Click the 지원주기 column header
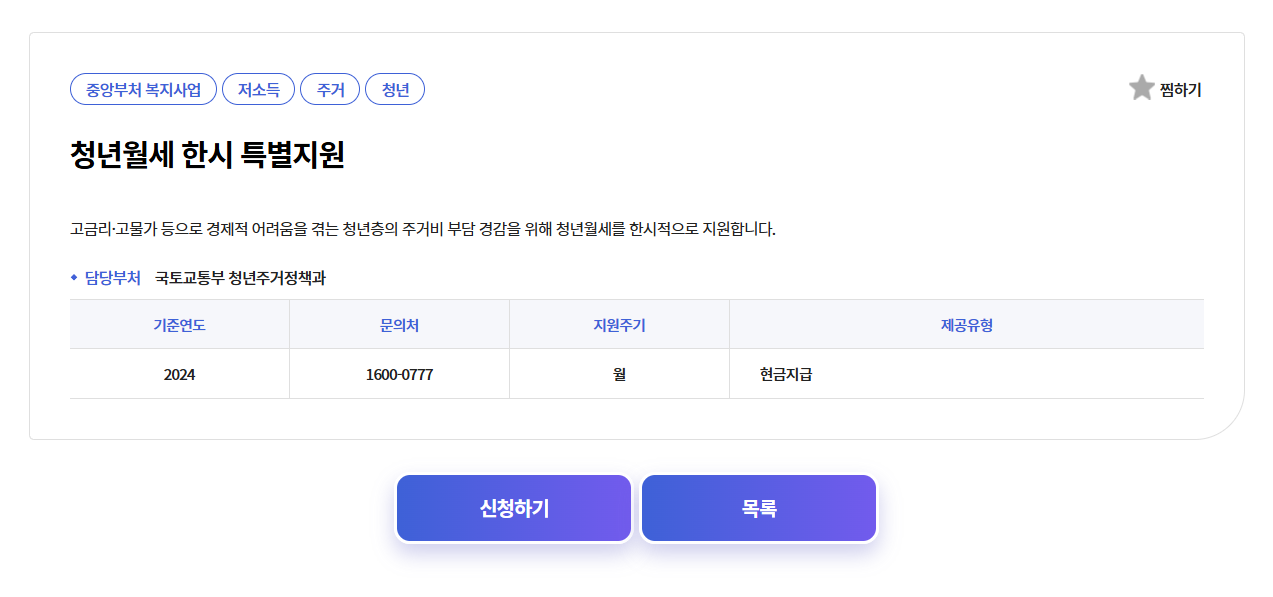This screenshot has height=597, width=1273. click(619, 323)
